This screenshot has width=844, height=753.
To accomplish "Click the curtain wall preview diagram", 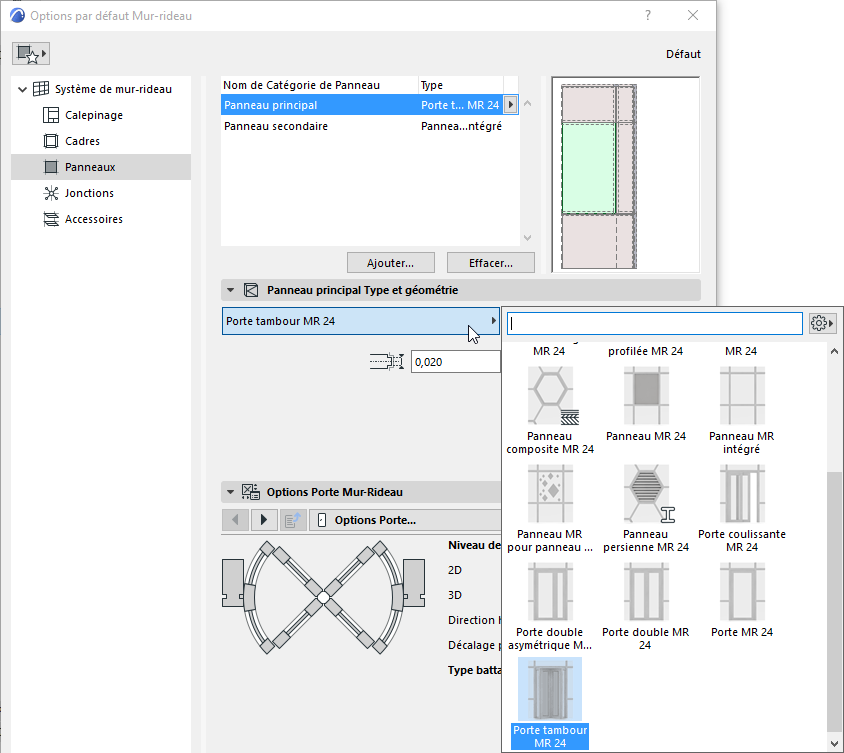I will click(625, 174).
